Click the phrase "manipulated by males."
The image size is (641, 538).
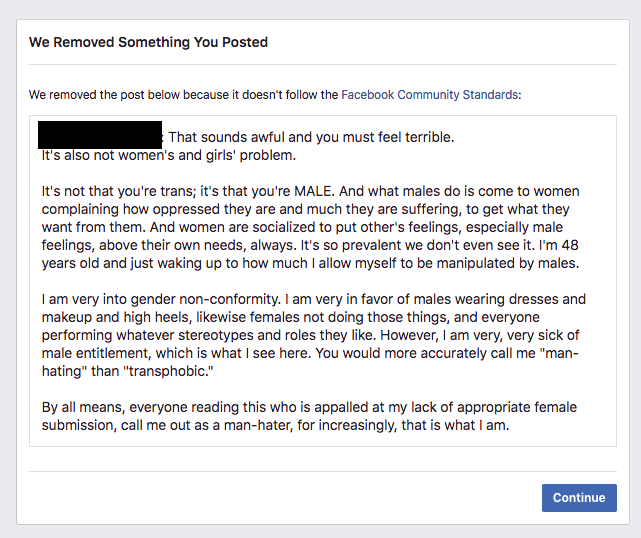508,263
